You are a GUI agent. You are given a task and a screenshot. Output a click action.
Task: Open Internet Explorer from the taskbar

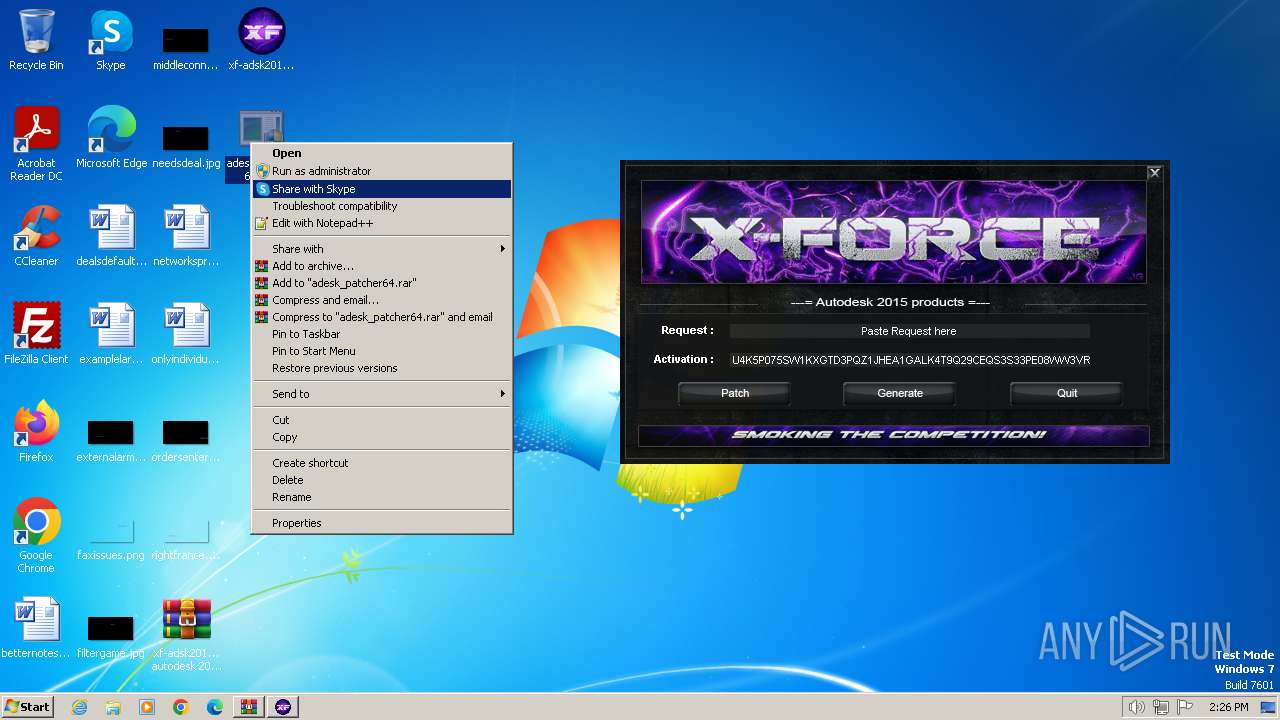coord(79,707)
